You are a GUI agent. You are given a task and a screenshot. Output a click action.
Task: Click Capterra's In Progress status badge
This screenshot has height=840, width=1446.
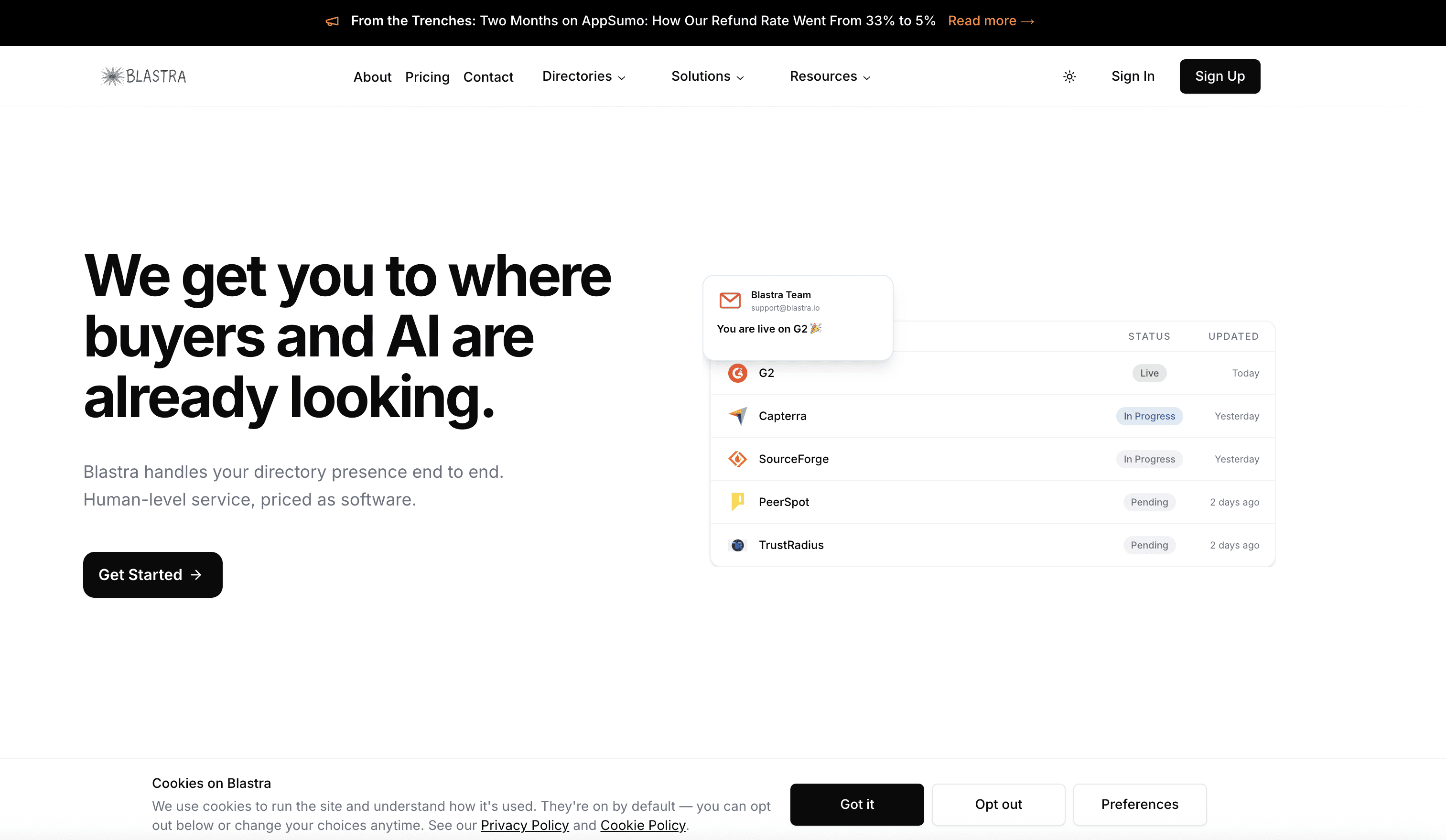coord(1149,416)
